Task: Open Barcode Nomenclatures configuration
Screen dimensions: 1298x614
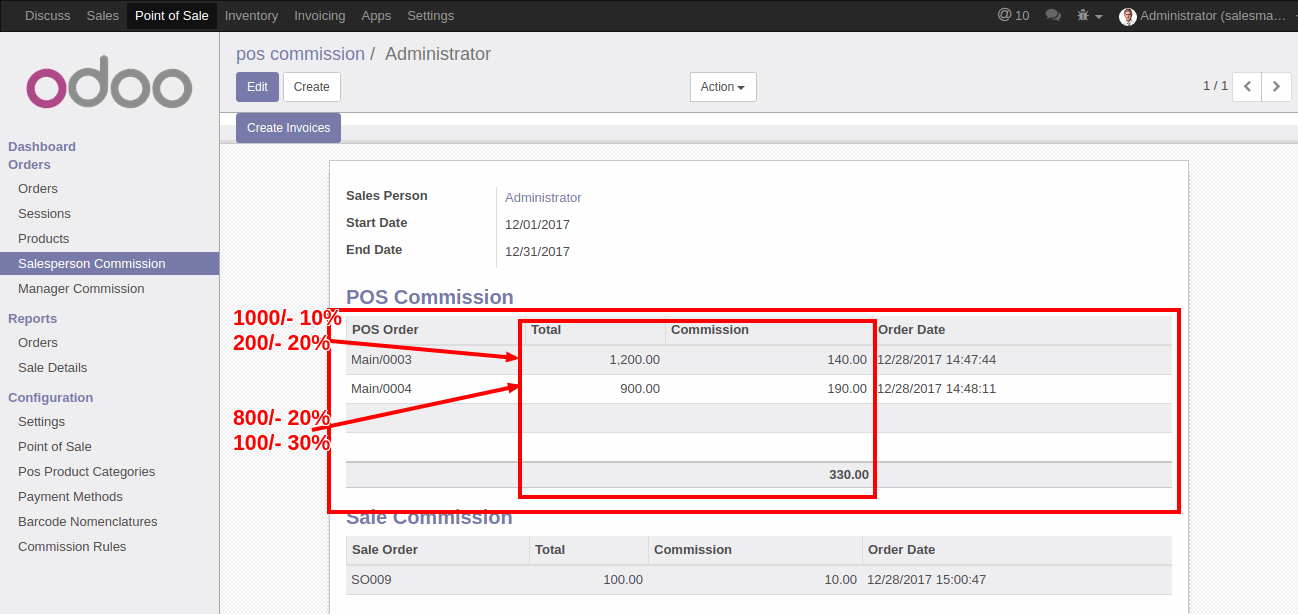Action: [x=88, y=522]
